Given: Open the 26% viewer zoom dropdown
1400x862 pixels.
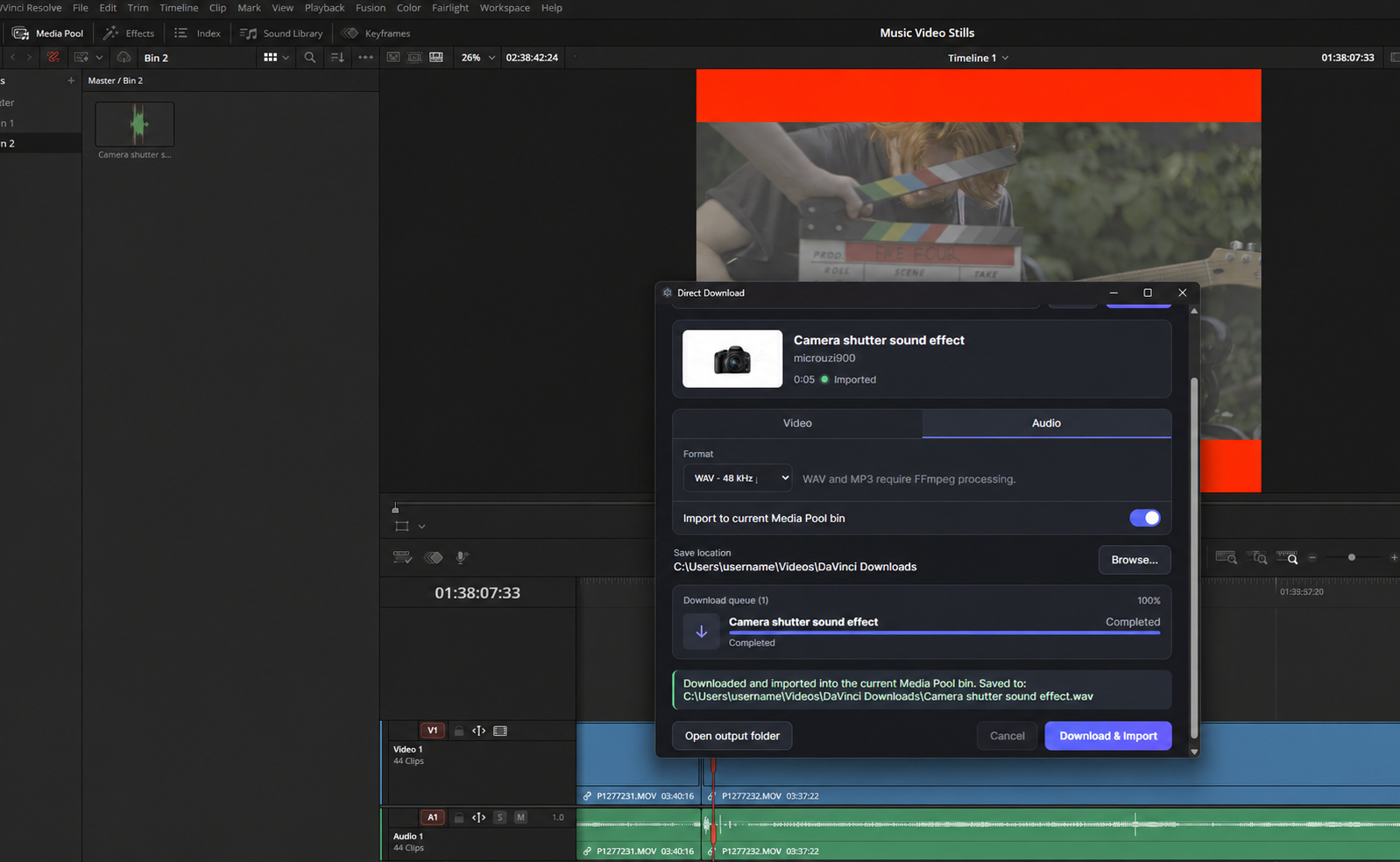Looking at the screenshot, I should [x=478, y=58].
